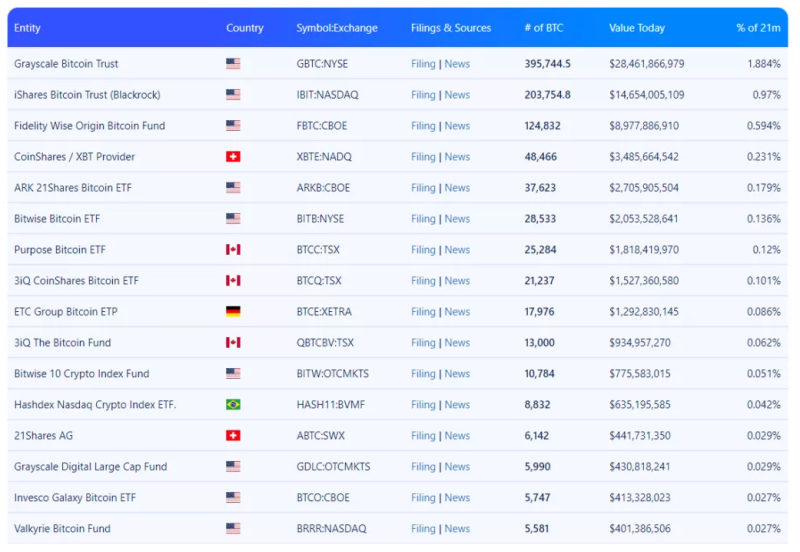Click the German flag for ETC Group Bitcoin ETP
The height and width of the screenshot is (552, 800).
tap(233, 312)
